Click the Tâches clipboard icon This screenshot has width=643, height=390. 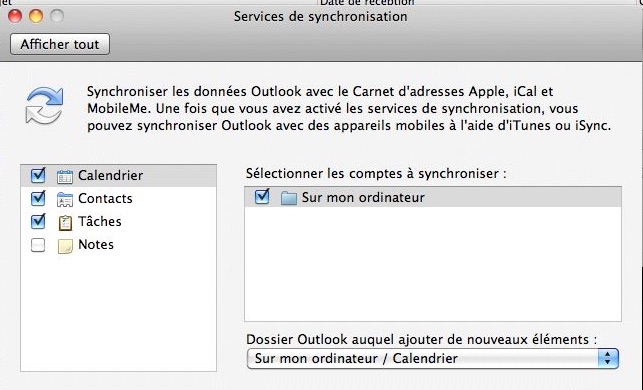pyautogui.click(x=65, y=222)
